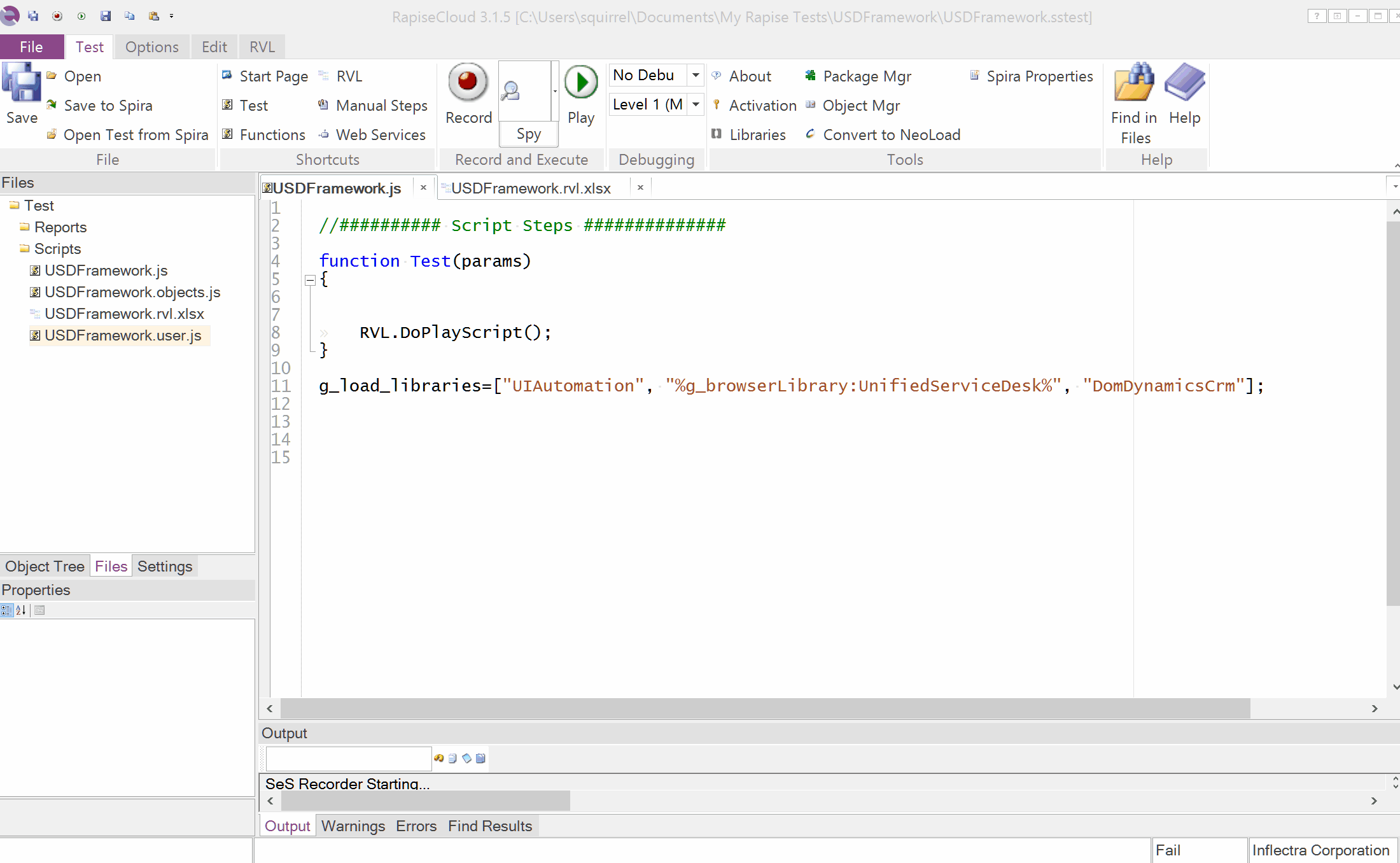Open Package Mgr from Tools group
This screenshot has width=1400, height=863.
tap(866, 76)
